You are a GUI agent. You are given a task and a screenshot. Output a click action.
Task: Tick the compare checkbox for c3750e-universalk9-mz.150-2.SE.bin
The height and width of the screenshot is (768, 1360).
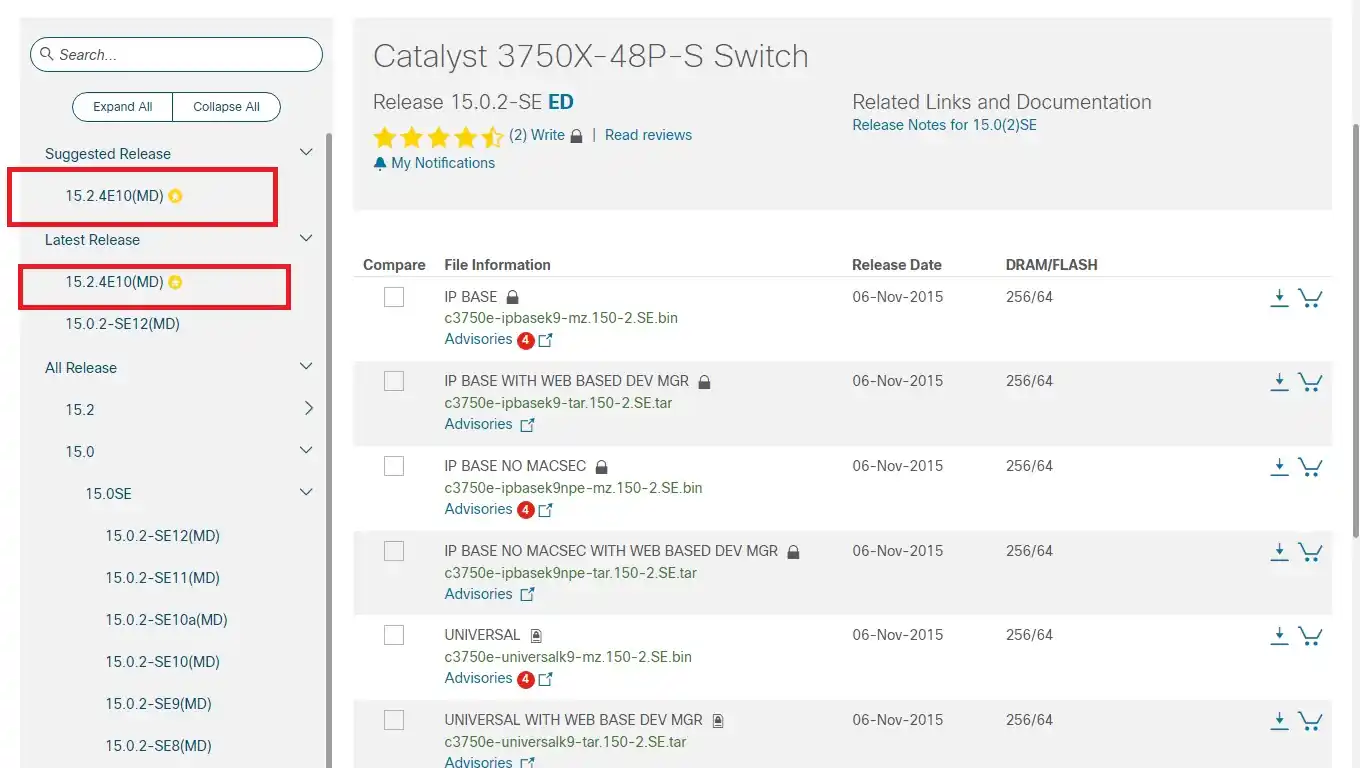coord(394,635)
